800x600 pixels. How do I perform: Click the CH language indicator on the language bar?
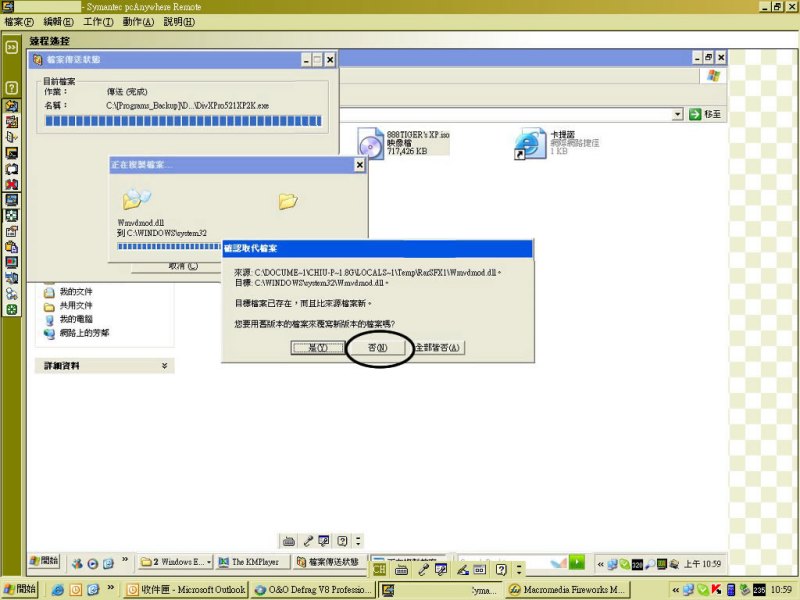point(380,569)
